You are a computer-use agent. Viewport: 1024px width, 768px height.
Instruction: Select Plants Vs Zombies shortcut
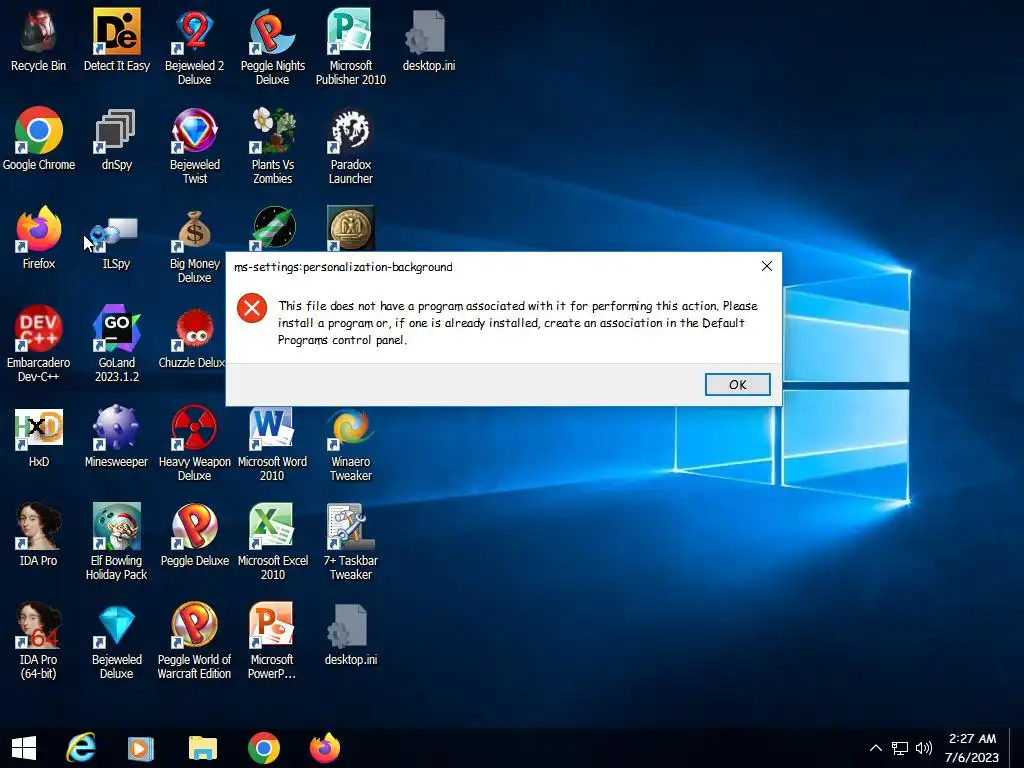coord(272,146)
